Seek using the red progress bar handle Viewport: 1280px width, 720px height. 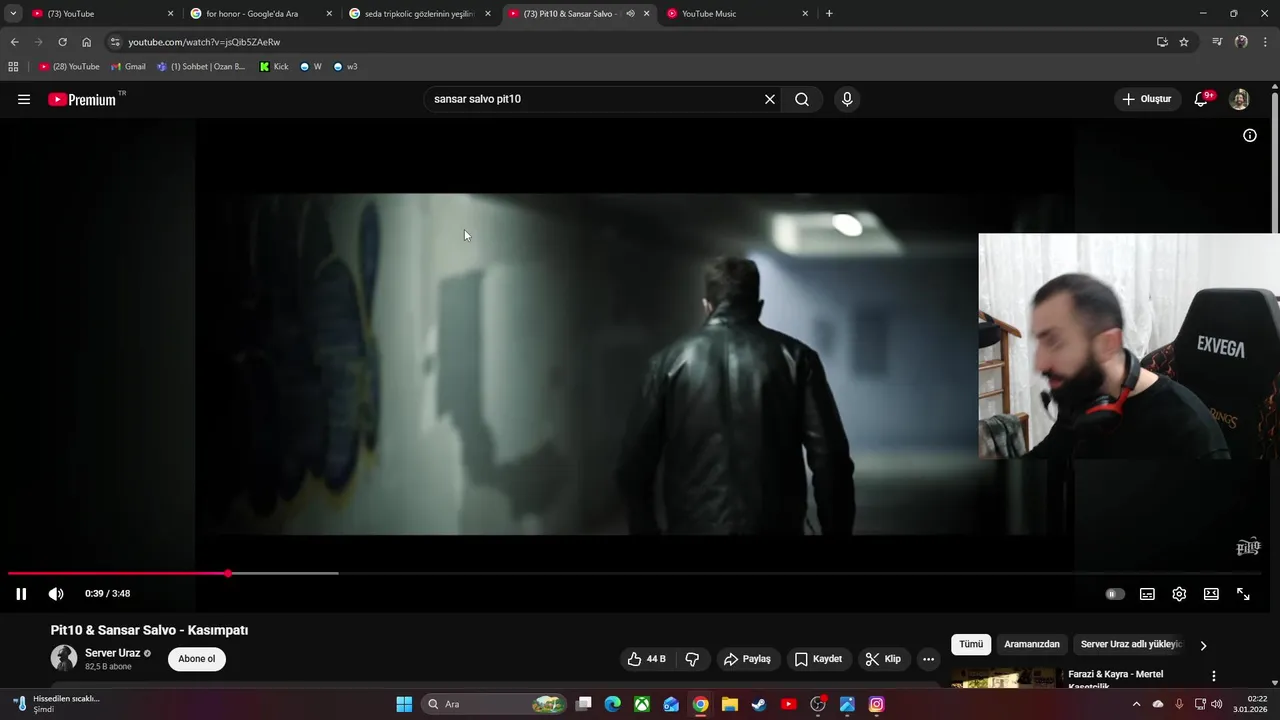click(228, 573)
